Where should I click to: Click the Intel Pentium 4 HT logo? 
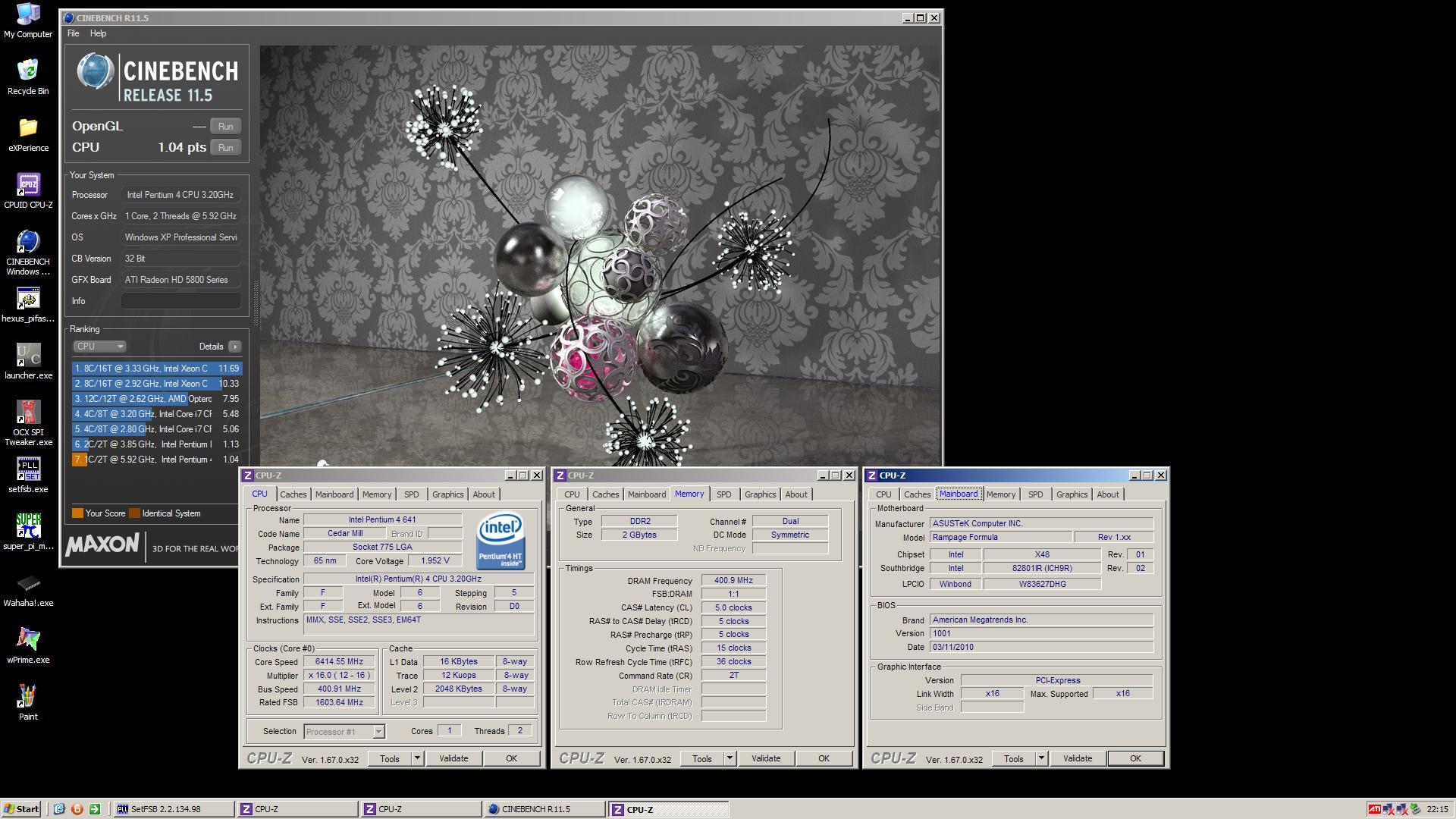pyautogui.click(x=500, y=541)
